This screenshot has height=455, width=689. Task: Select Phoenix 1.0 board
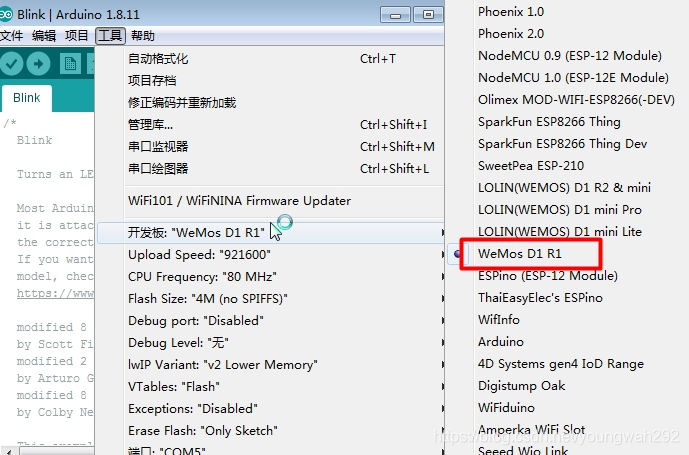tap(511, 12)
